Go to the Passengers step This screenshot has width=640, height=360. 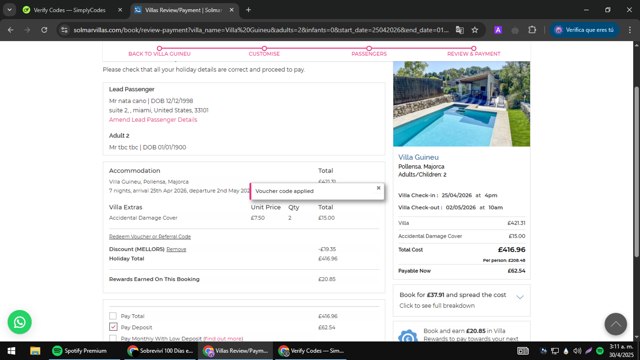coord(369,53)
